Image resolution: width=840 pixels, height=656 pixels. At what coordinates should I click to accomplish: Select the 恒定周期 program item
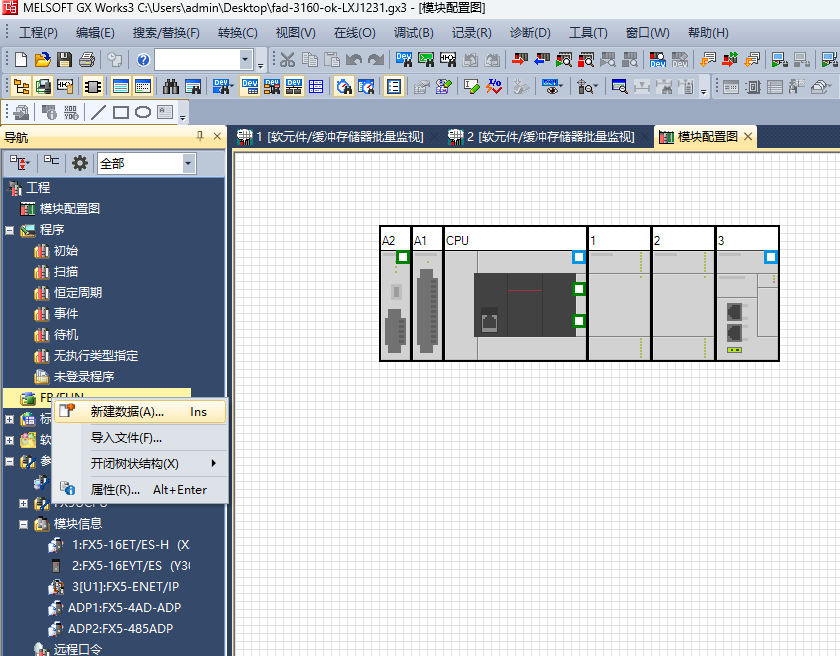[78, 293]
